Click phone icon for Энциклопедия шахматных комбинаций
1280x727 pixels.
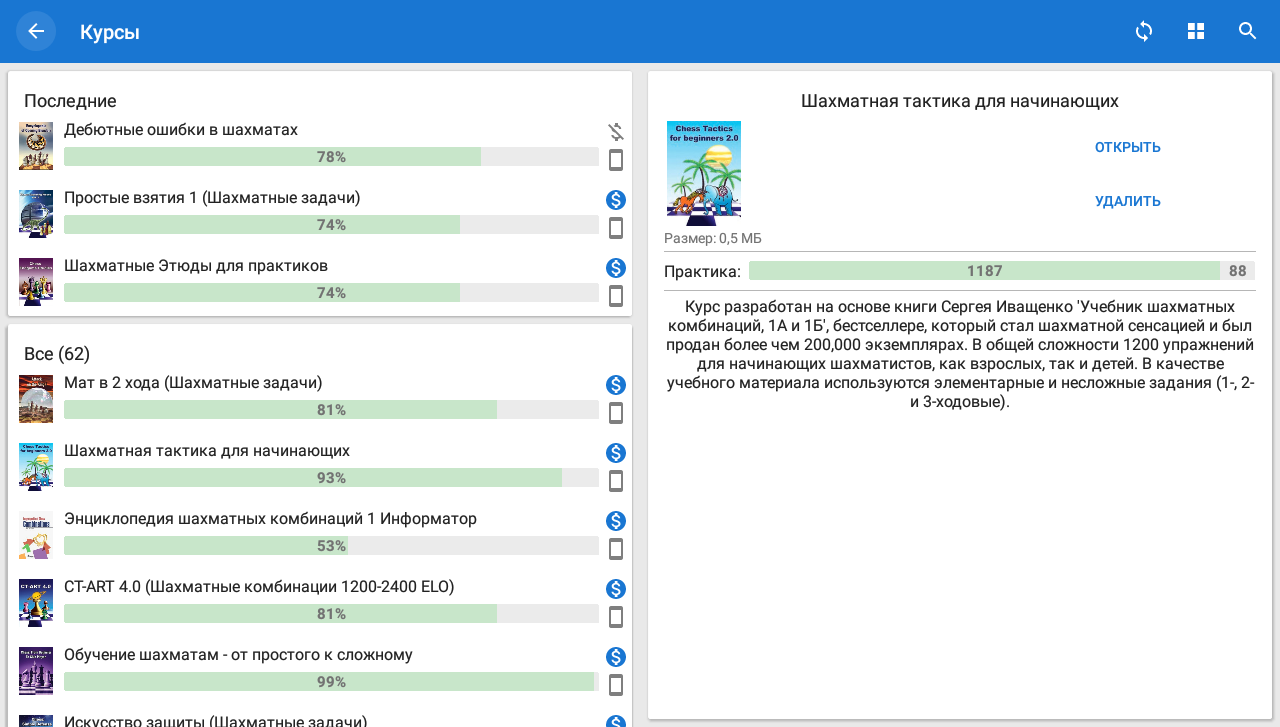tap(616, 549)
